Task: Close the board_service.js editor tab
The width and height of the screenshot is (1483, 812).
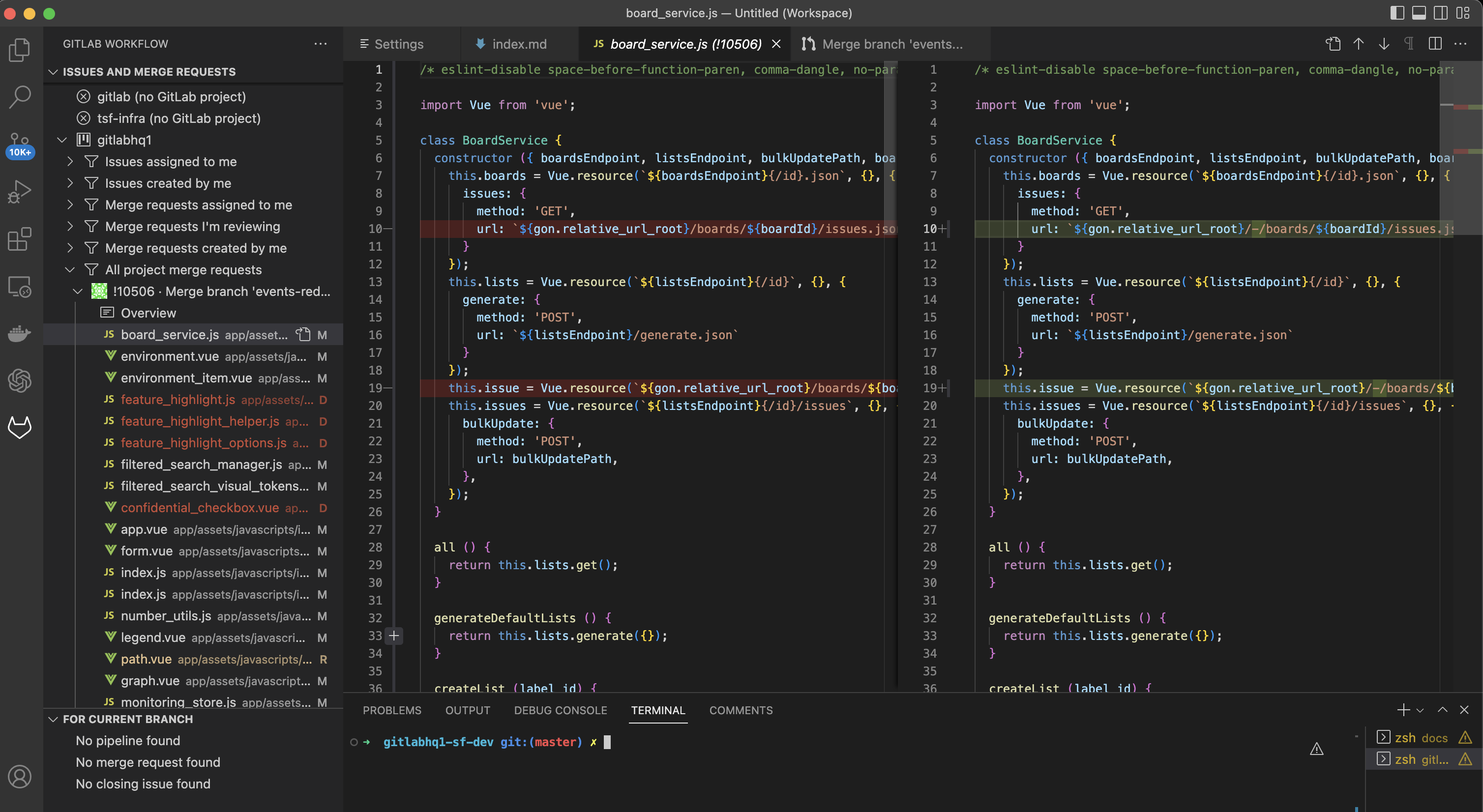Action: coord(776,44)
